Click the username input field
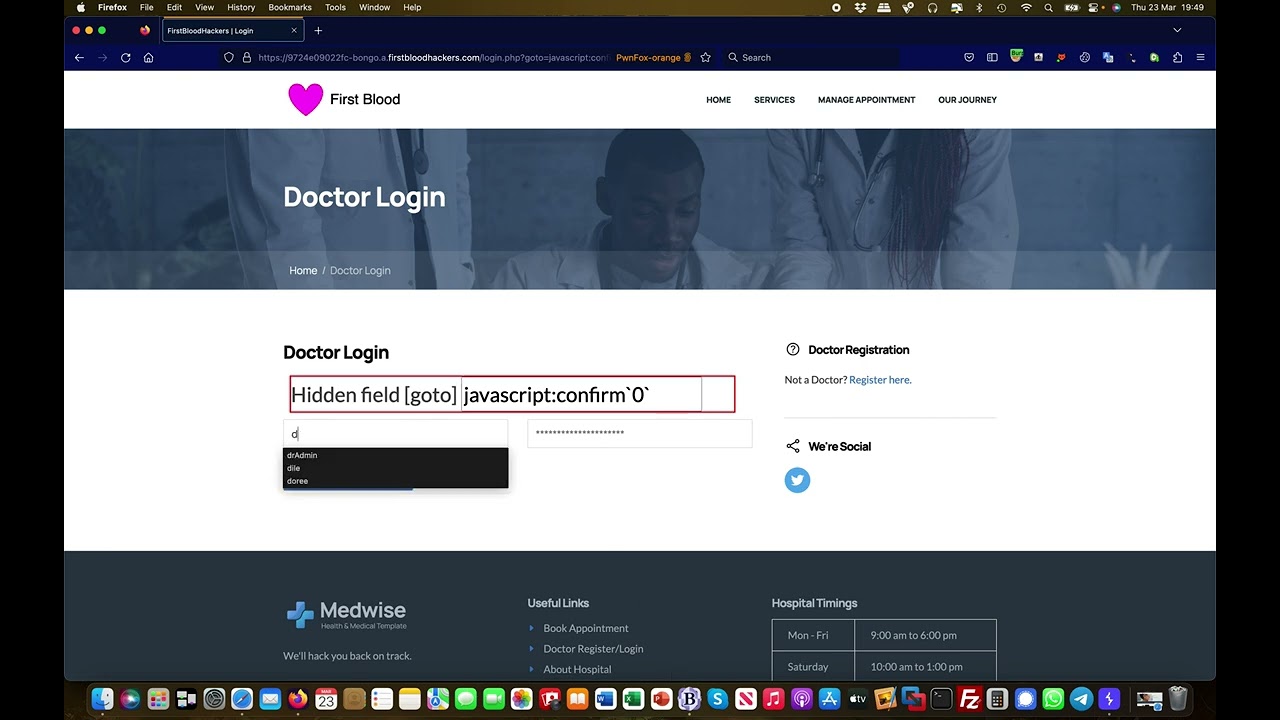Screen dimensions: 1280x720 point(395,433)
